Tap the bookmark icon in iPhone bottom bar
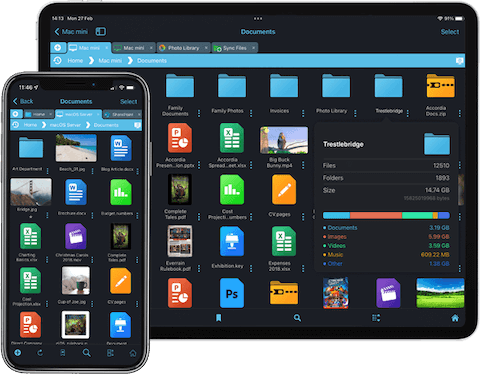 (x=63, y=353)
